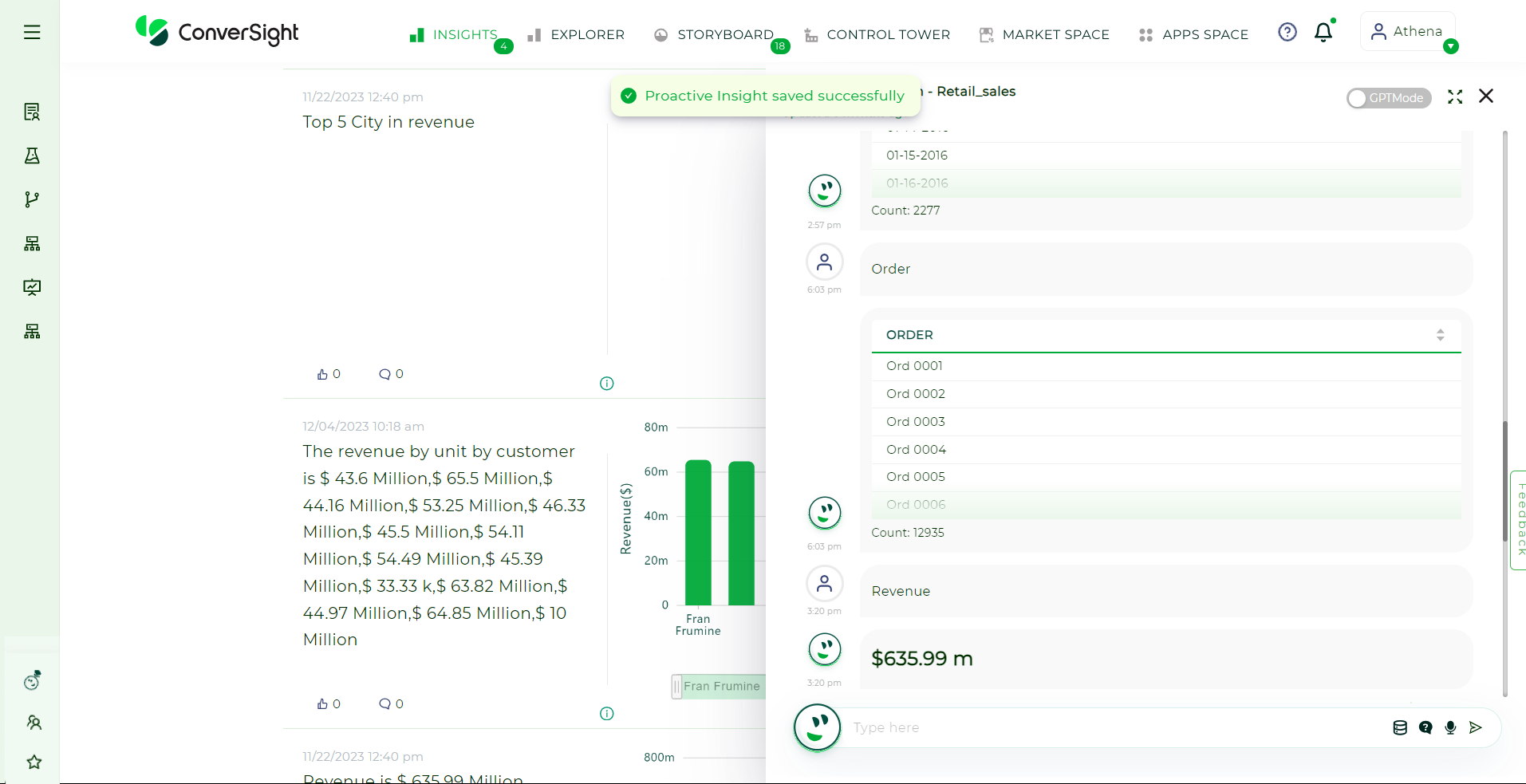Screen dimensions: 1526x784
Task: Select row Ord 0005
Action: [1165, 477]
